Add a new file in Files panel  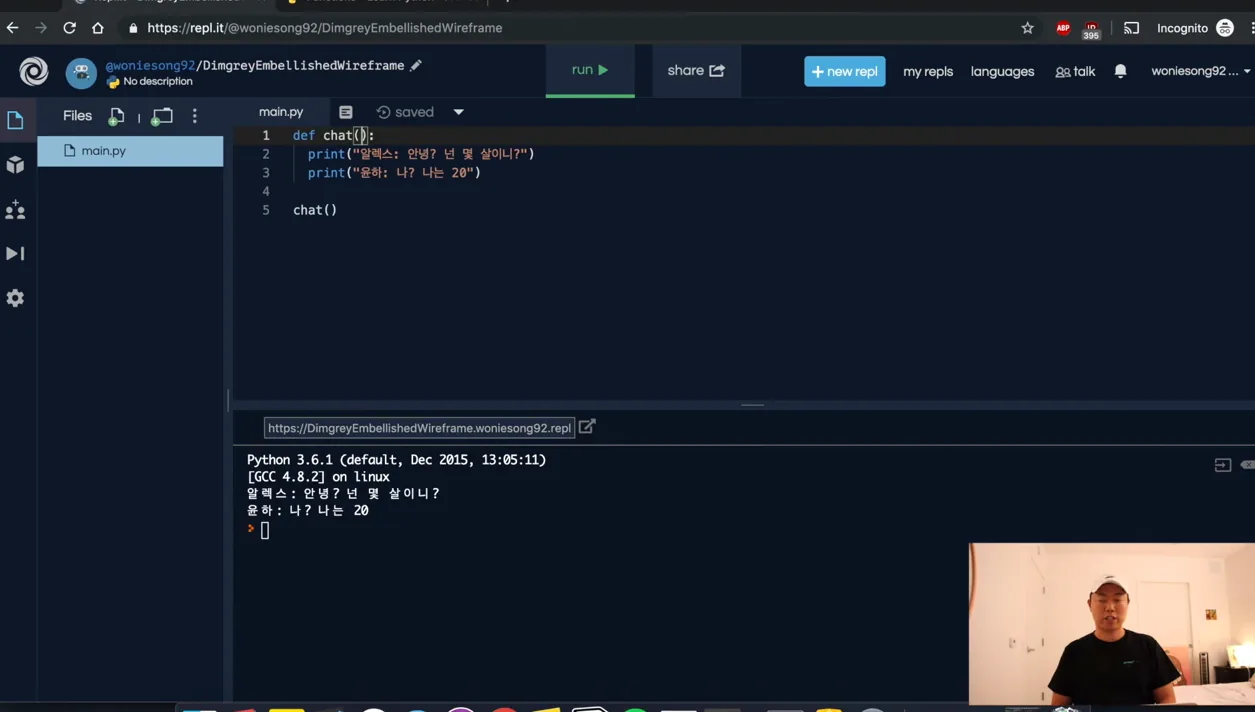[x=116, y=116]
